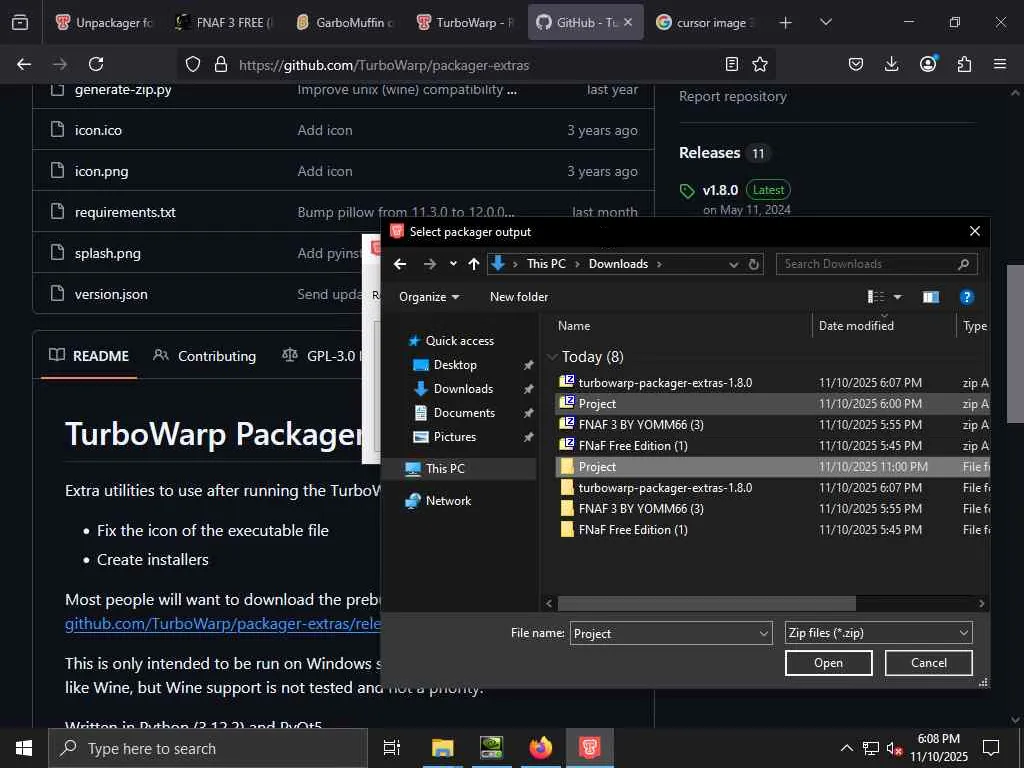Click the dialog horizontal scrollbar

pyautogui.click(x=707, y=603)
